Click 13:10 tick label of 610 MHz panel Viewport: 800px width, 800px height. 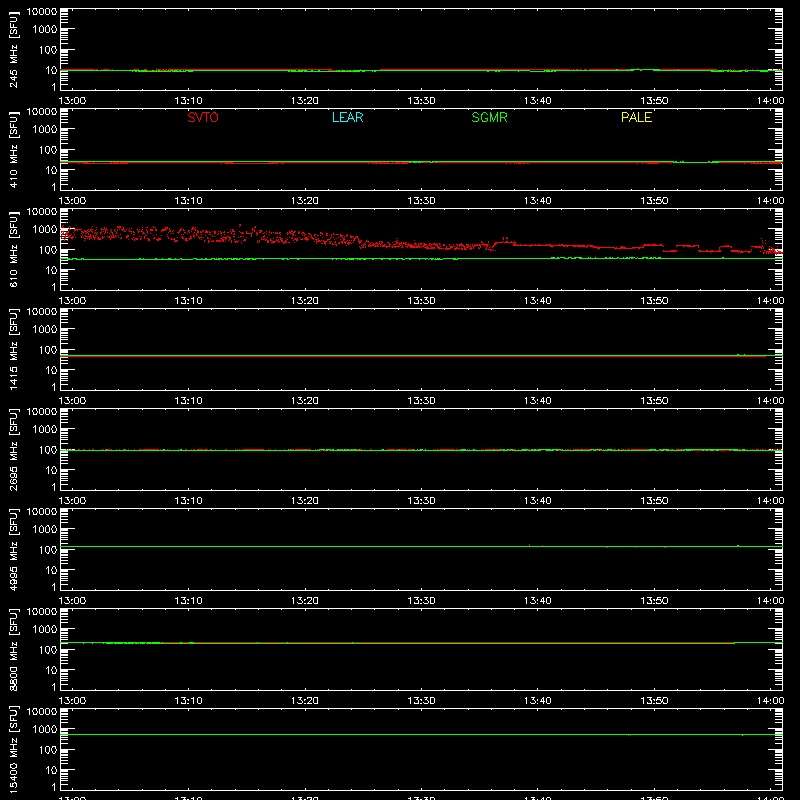[x=188, y=301]
